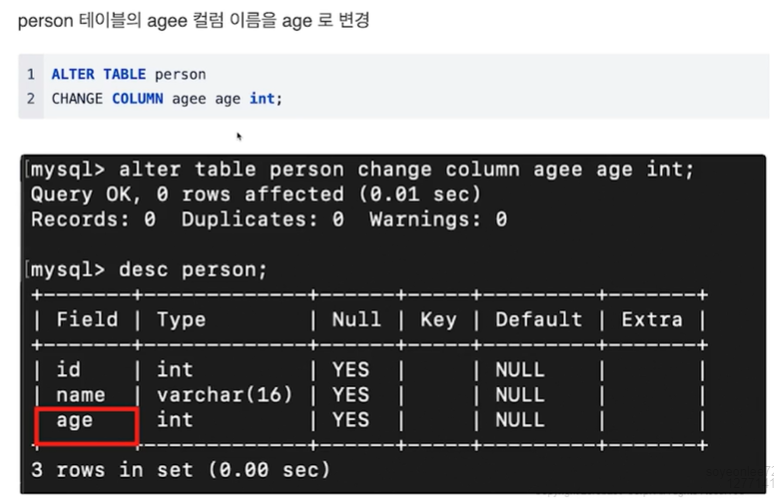Image resolution: width=774 pixels, height=500 pixels.
Task: Click the Extra column header in terminal
Action: 652,320
